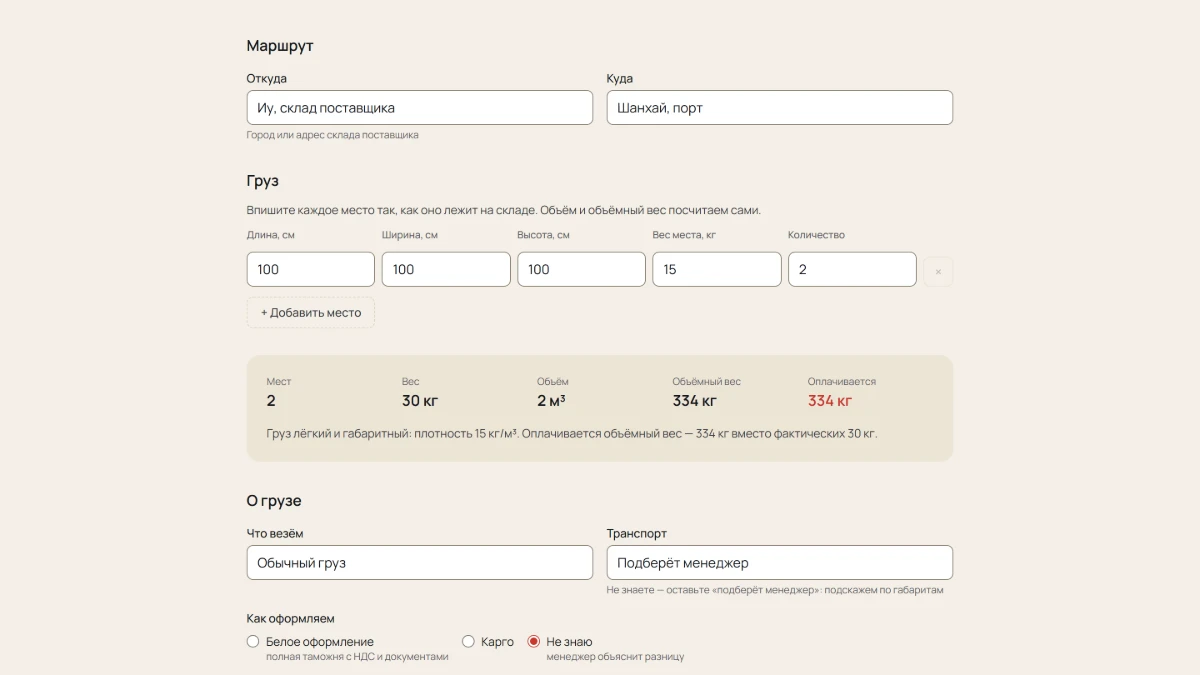Screen dimensions: 1200x675
Task: Click the О грузе section heading
Action: [274, 501]
